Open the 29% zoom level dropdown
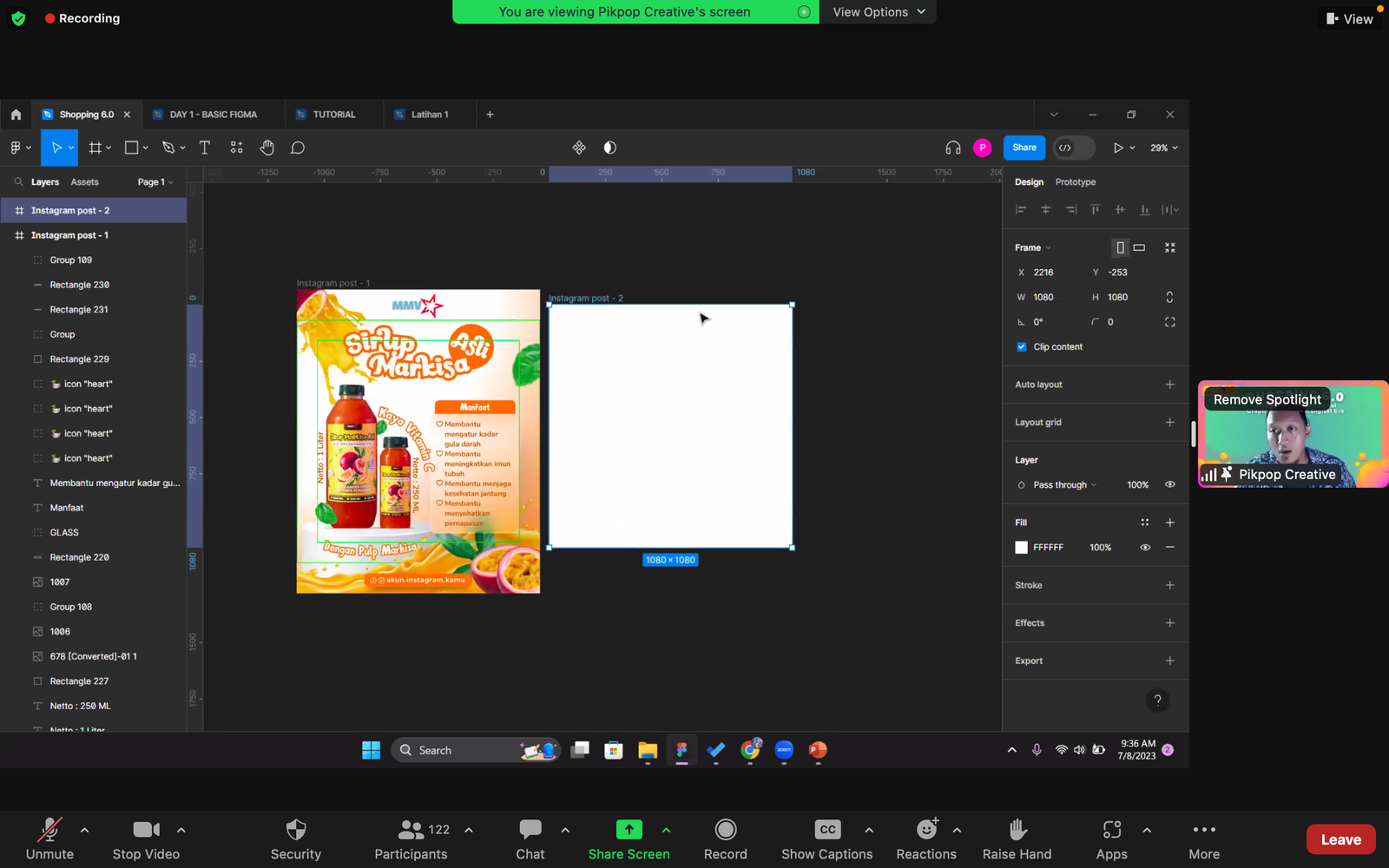The width and height of the screenshot is (1389, 868). tap(1164, 148)
